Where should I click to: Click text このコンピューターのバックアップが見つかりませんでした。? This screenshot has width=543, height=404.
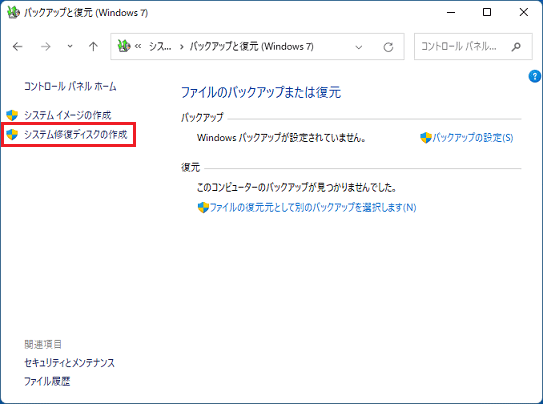(x=296, y=187)
